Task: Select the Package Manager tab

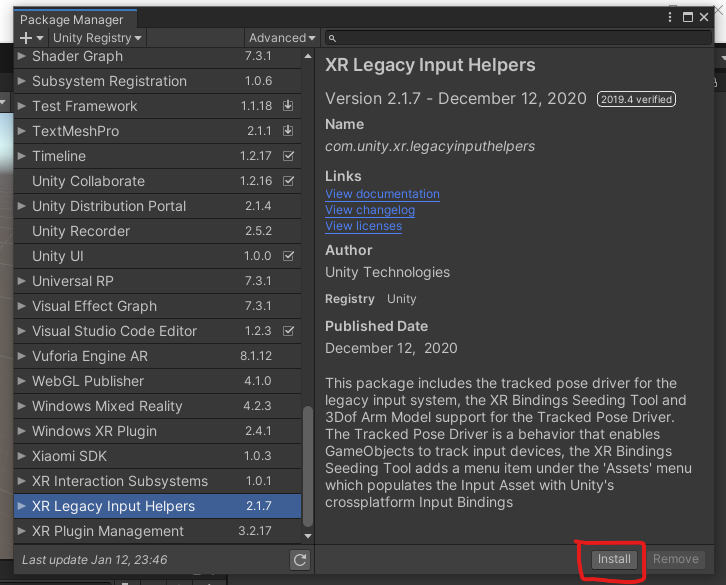Action: coord(74,19)
